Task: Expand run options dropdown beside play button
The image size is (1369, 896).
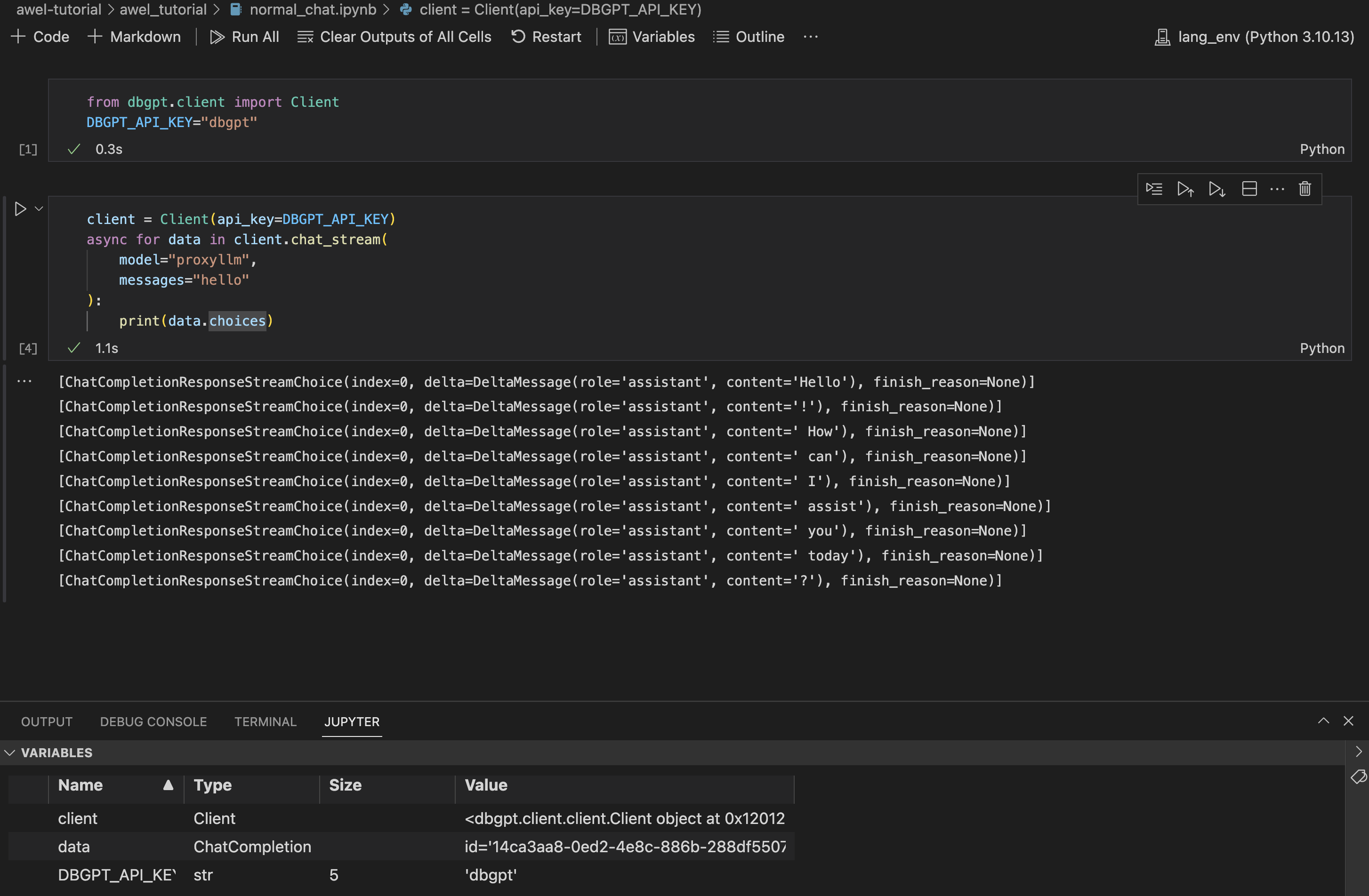Action: [39, 209]
